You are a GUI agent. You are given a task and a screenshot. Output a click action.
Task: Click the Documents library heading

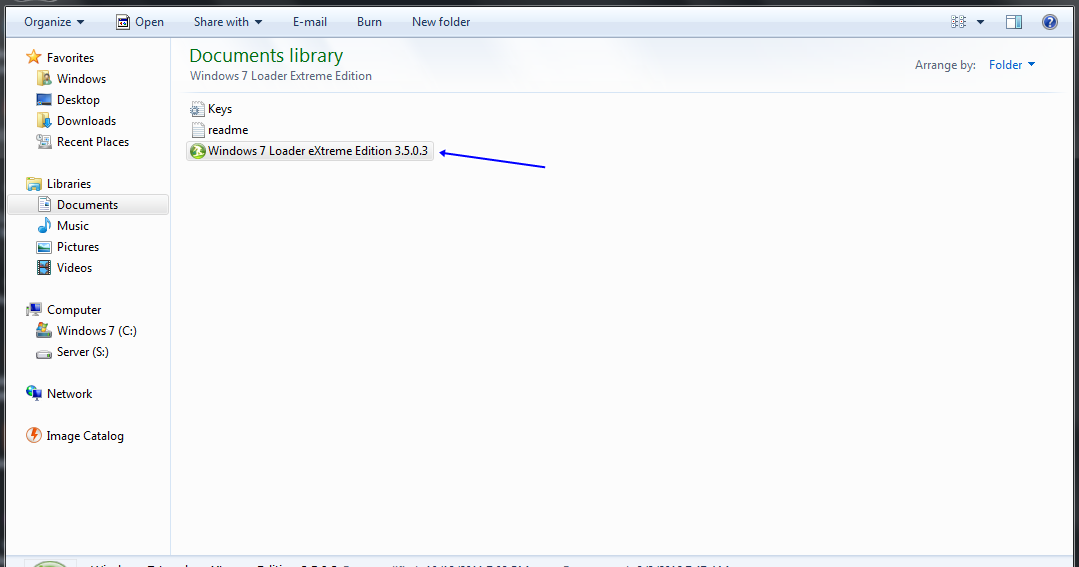coord(266,56)
